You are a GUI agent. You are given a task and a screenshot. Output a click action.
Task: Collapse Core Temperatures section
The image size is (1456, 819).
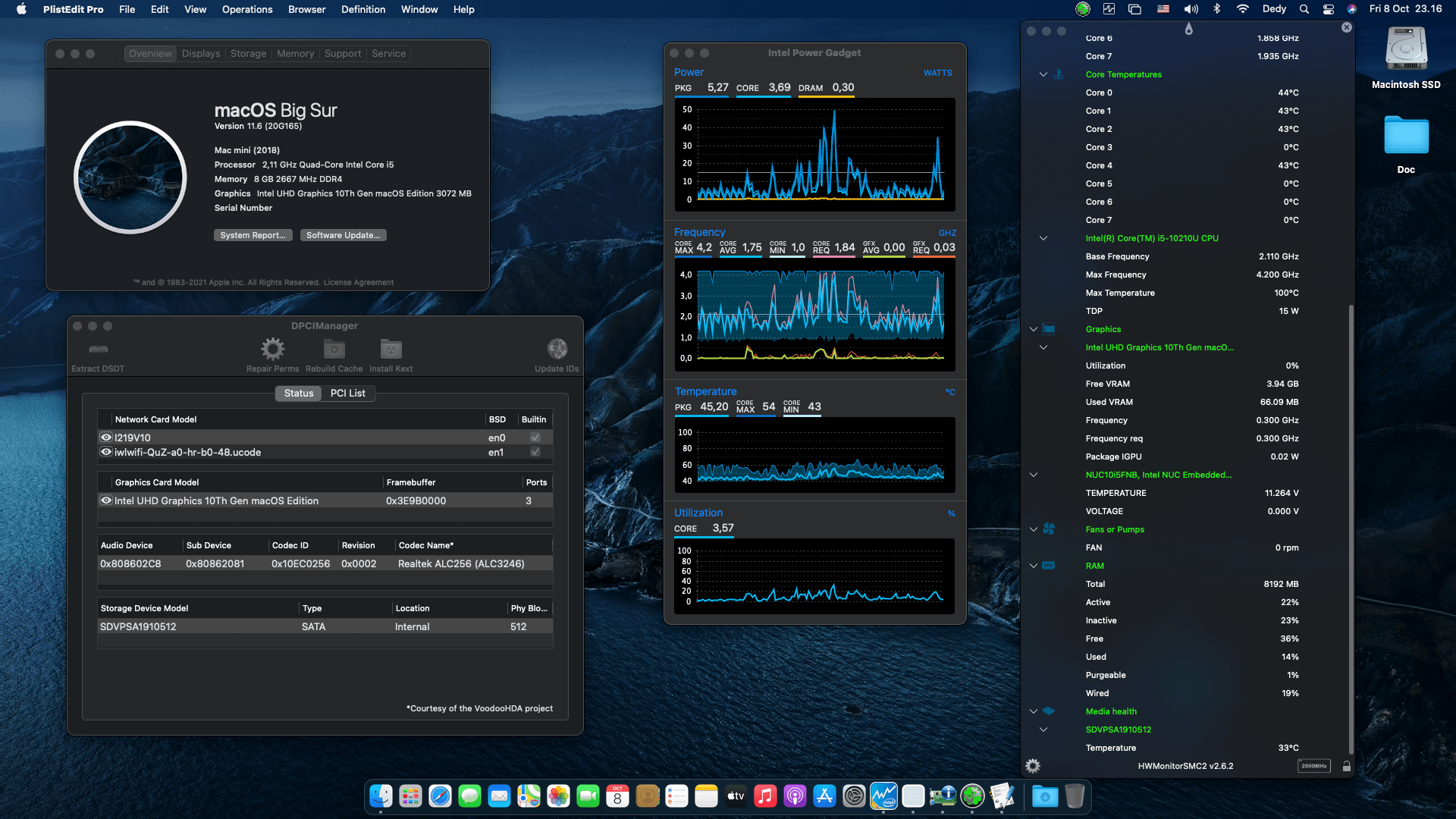click(x=1043, y=74)
